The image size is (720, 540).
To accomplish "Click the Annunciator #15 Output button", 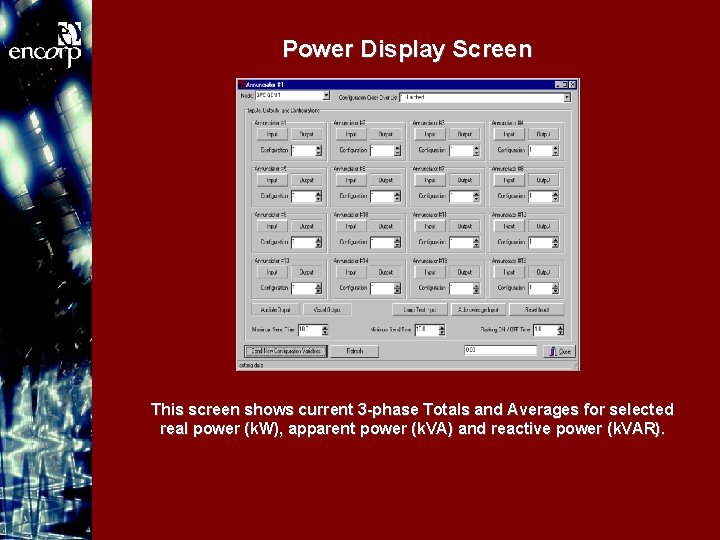I will click(x=464, y=272).
